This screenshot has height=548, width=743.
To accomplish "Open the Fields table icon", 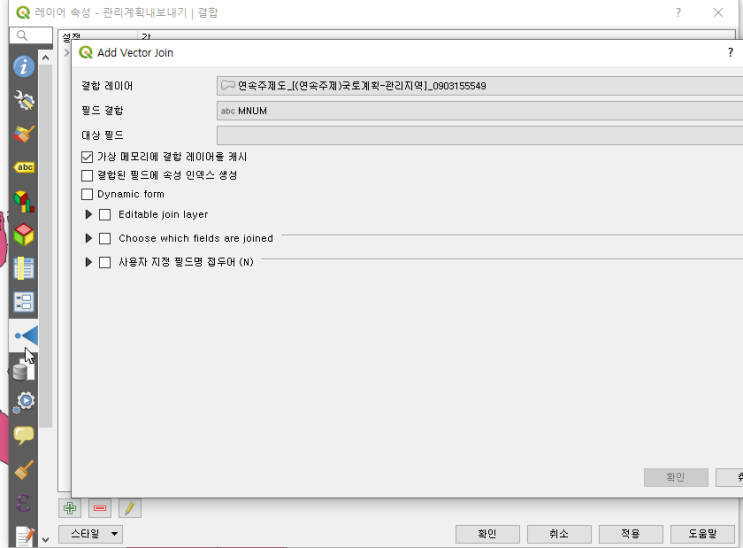I will click(x=24, y=268).
